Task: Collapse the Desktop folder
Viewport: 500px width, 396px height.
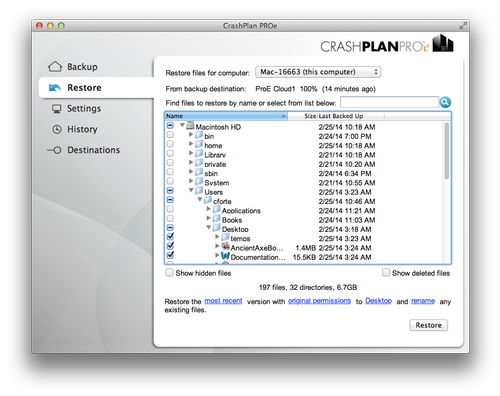Action: [209, 228]
